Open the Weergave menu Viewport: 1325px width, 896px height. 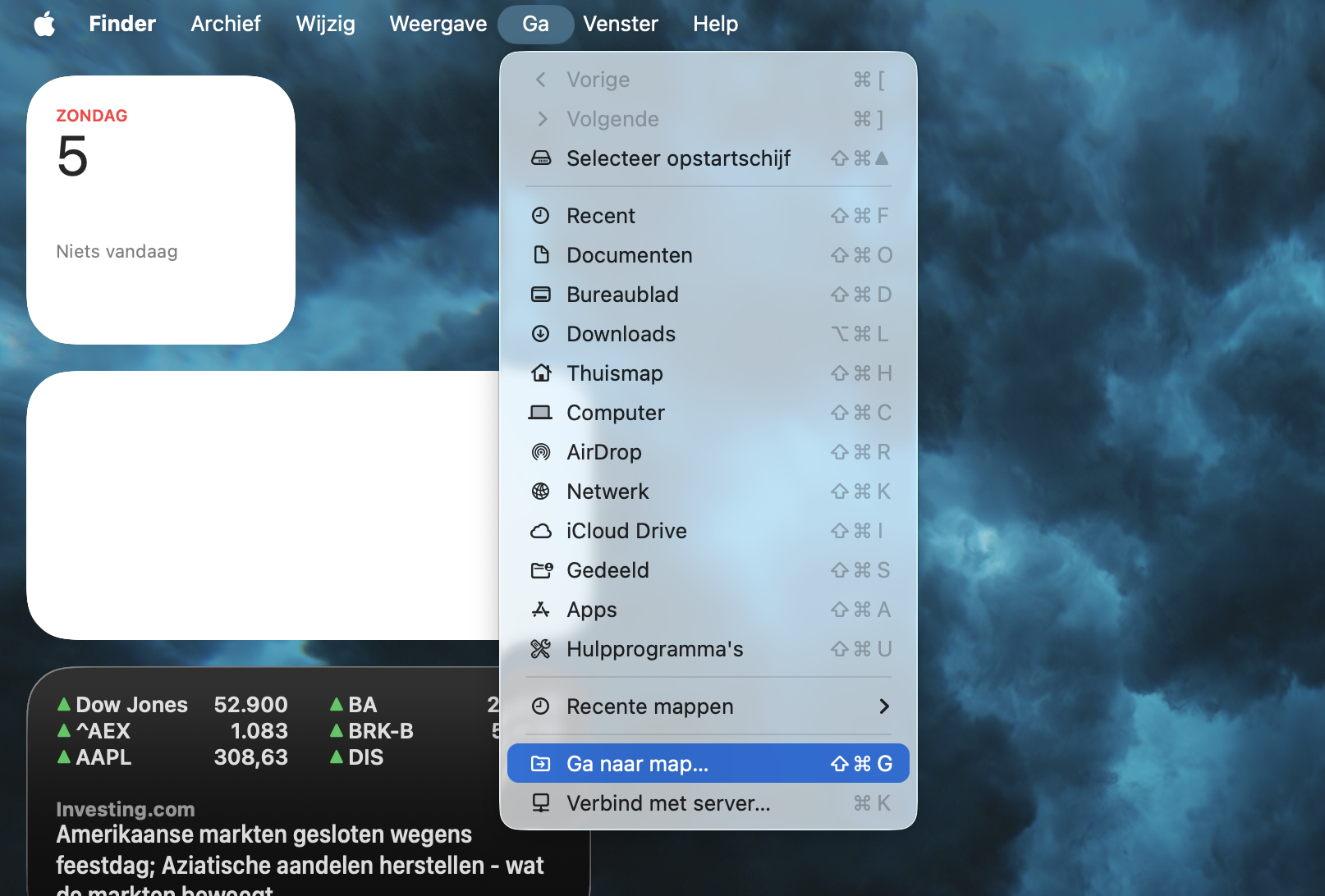(x=438, y=24)
